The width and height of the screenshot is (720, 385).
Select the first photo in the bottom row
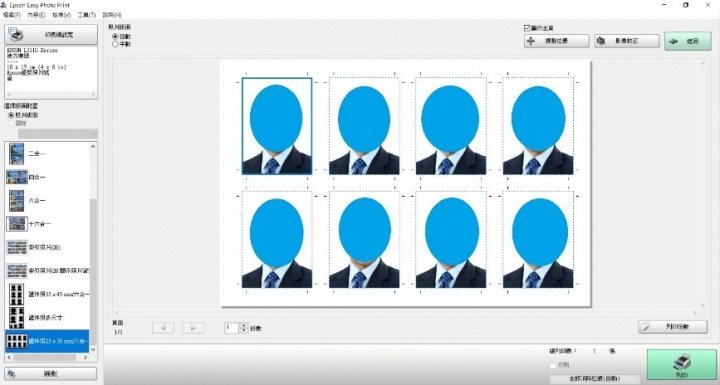point(277,240)
